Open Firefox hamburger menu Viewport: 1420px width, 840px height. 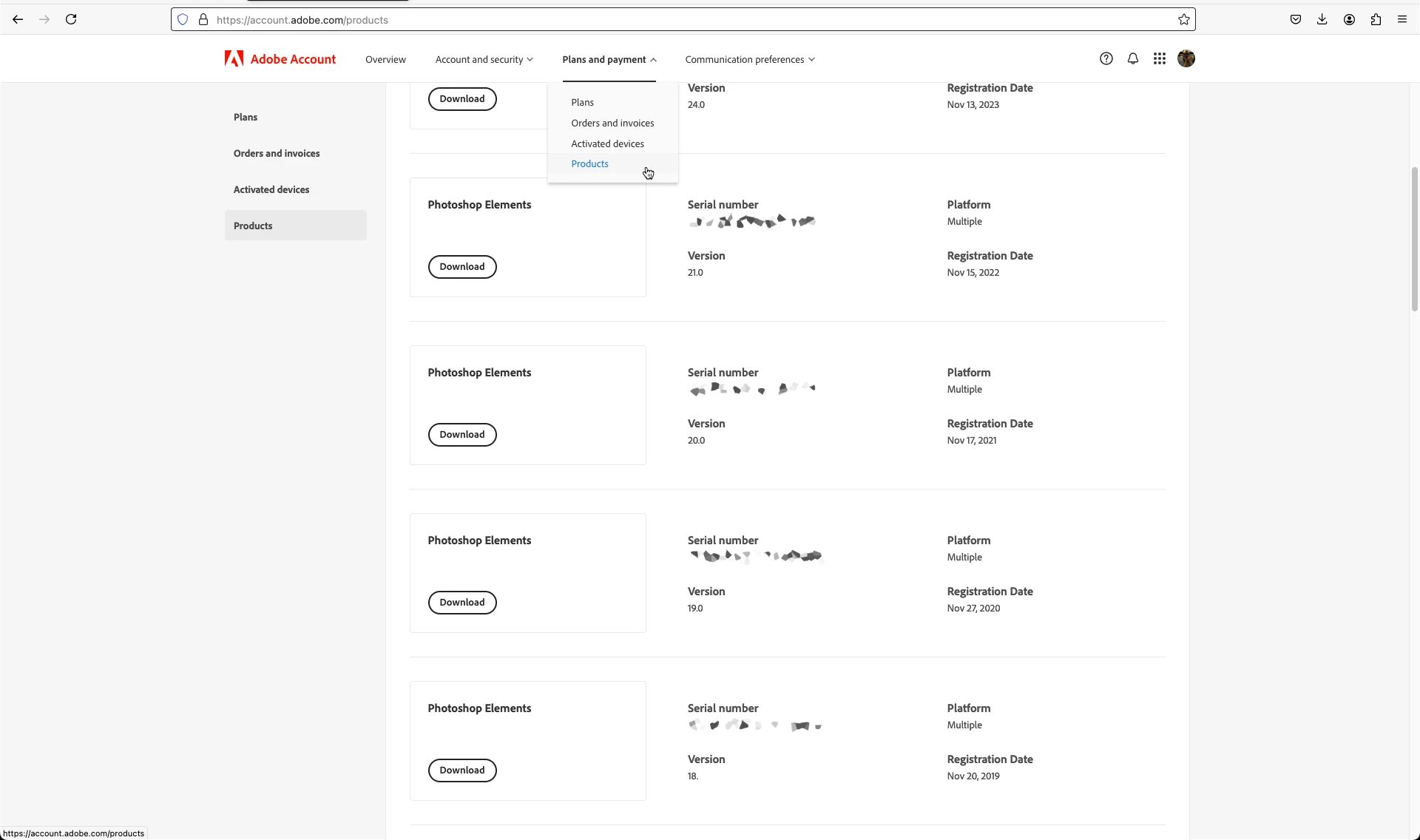pos(1402,20)
